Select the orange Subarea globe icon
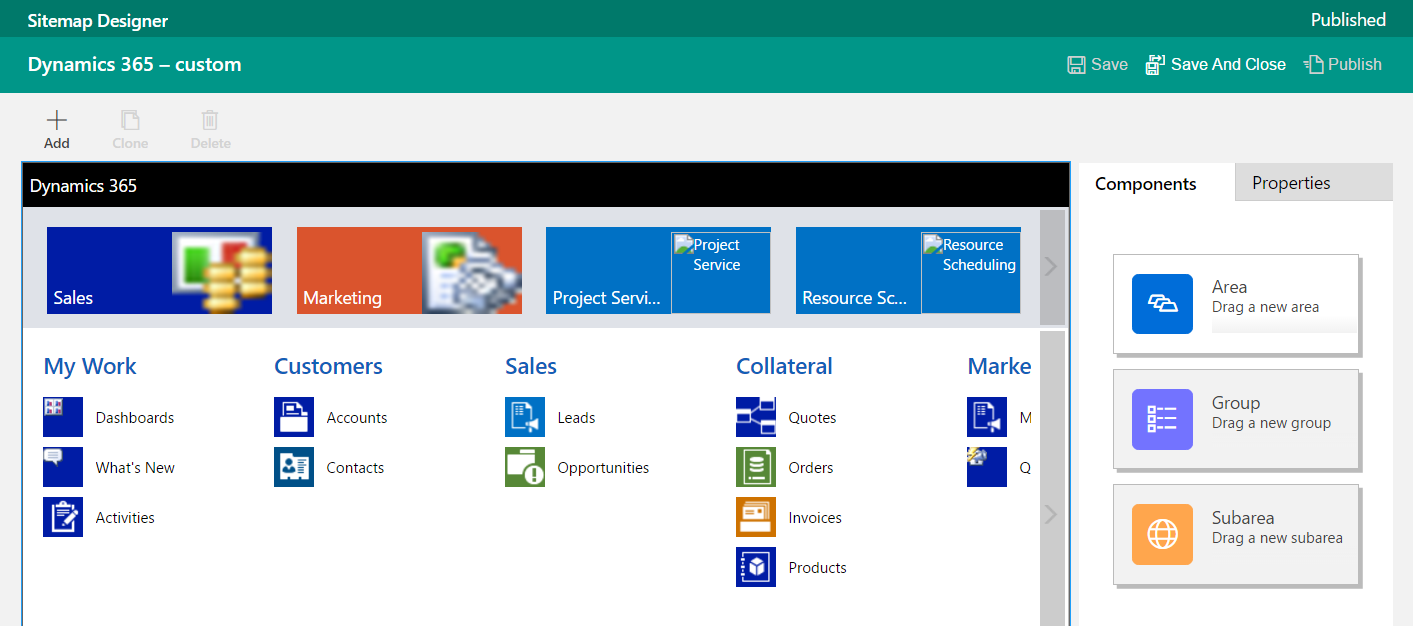Image resolution: width=1413 pixels, height=626 pixels. (x=1162, y=534)
